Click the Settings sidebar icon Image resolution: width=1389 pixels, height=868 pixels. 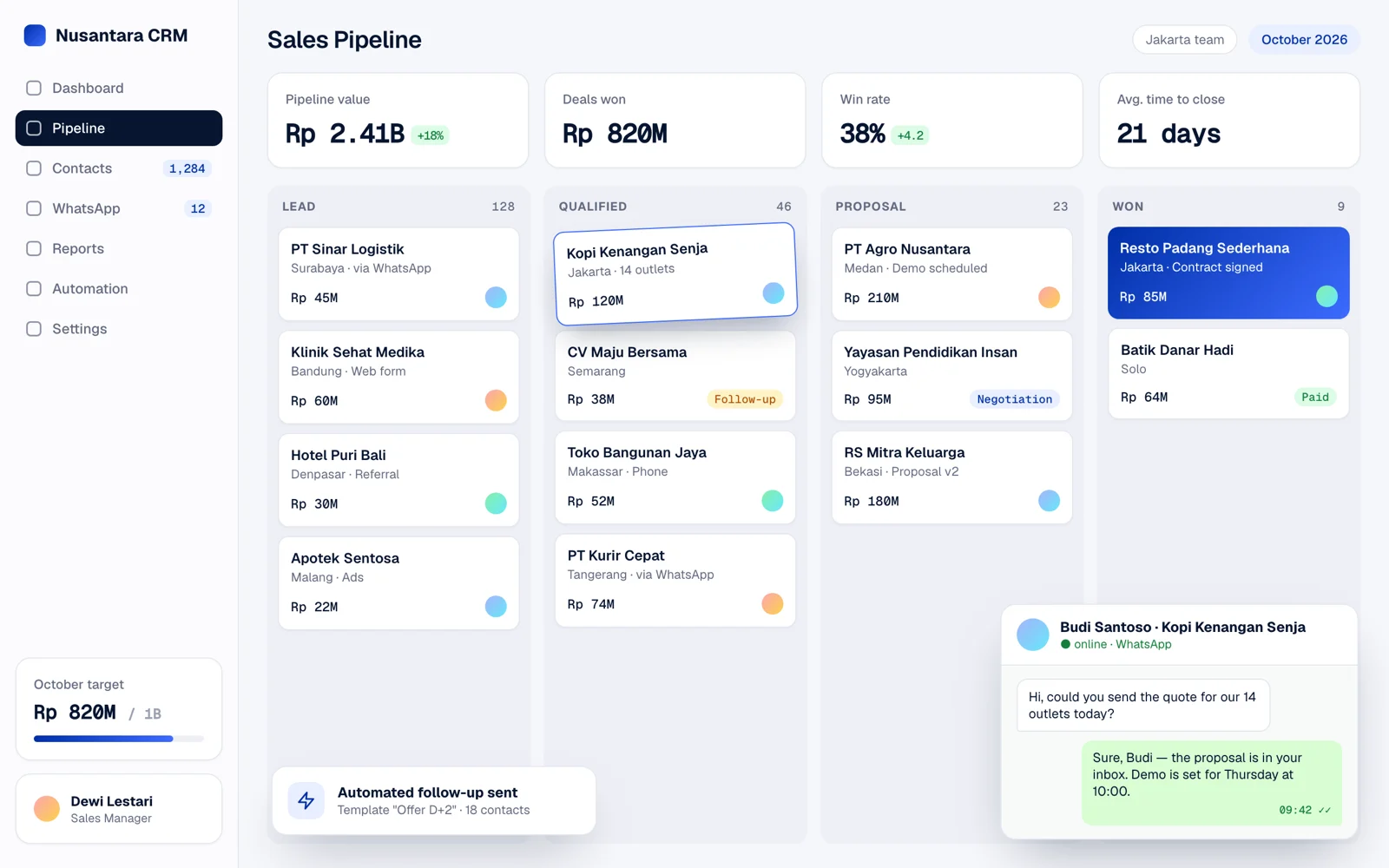click(34, 329)
